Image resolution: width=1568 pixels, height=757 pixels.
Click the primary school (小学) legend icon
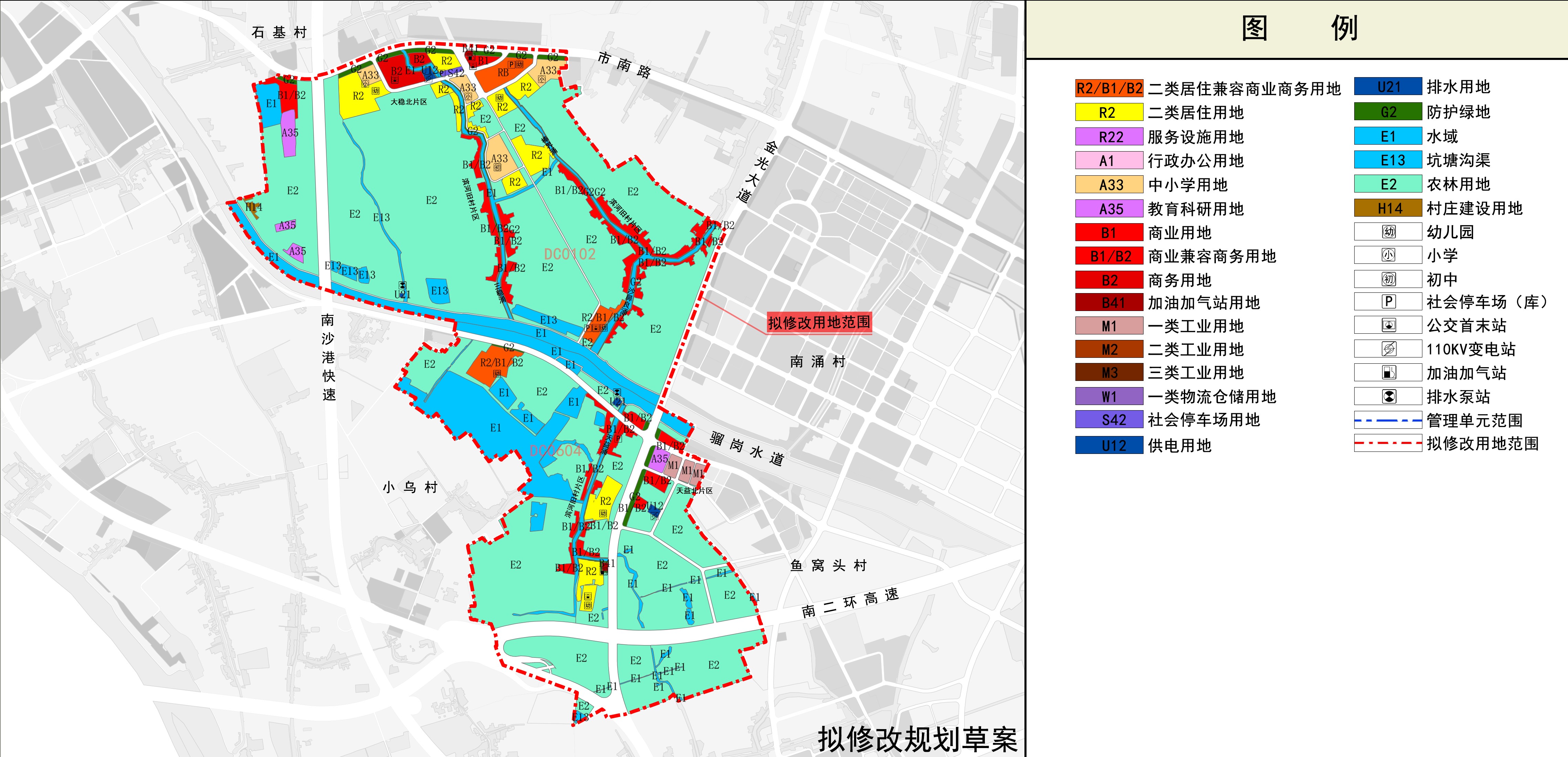pyautogui.click(x=1388, y=255)
